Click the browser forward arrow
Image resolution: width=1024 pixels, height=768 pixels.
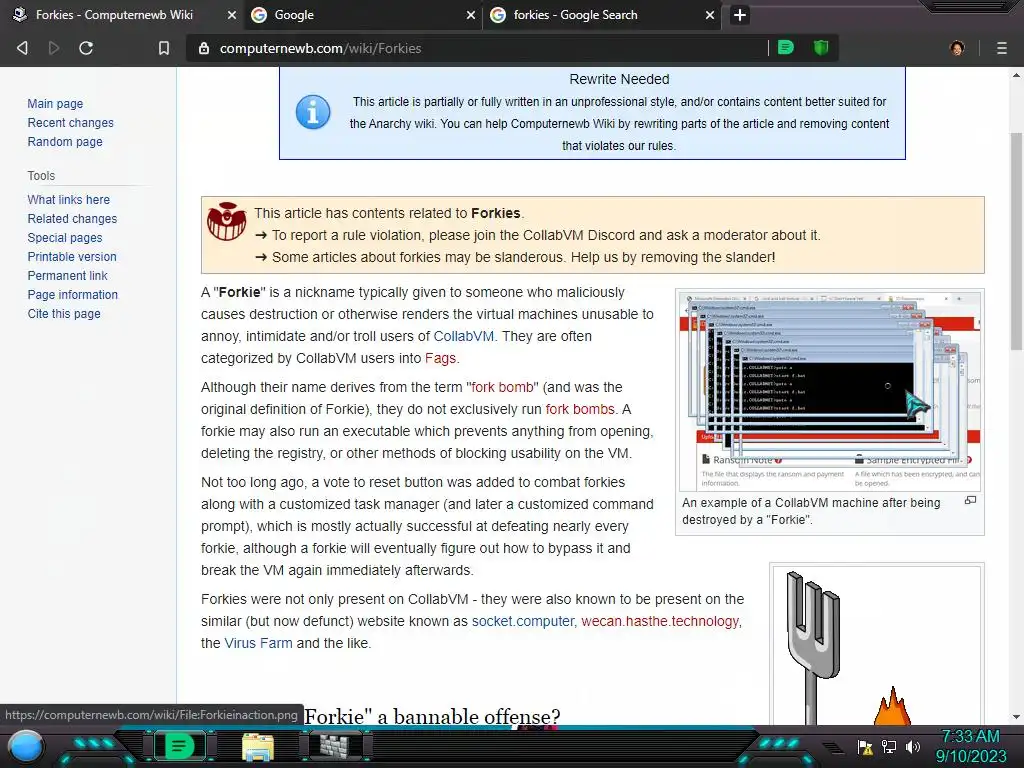[x=54, y=48]
